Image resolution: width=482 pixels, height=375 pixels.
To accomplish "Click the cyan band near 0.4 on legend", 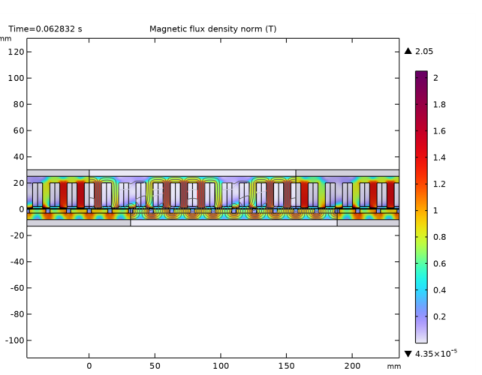I will [x=421, y=290].
